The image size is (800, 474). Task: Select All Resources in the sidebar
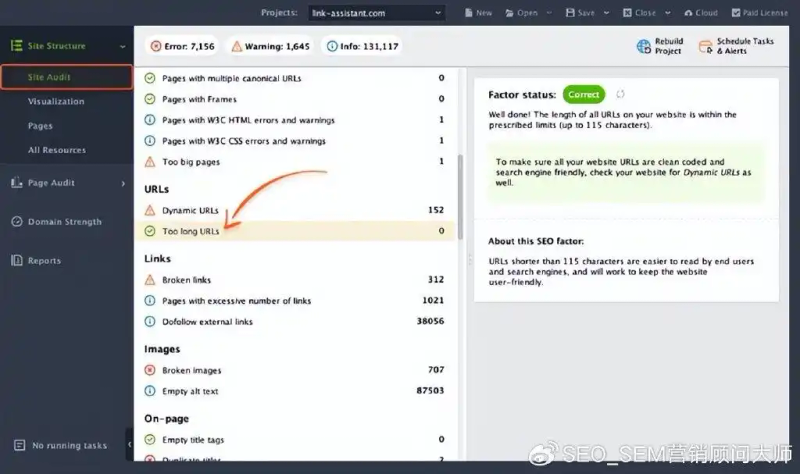tap(57, 150)
